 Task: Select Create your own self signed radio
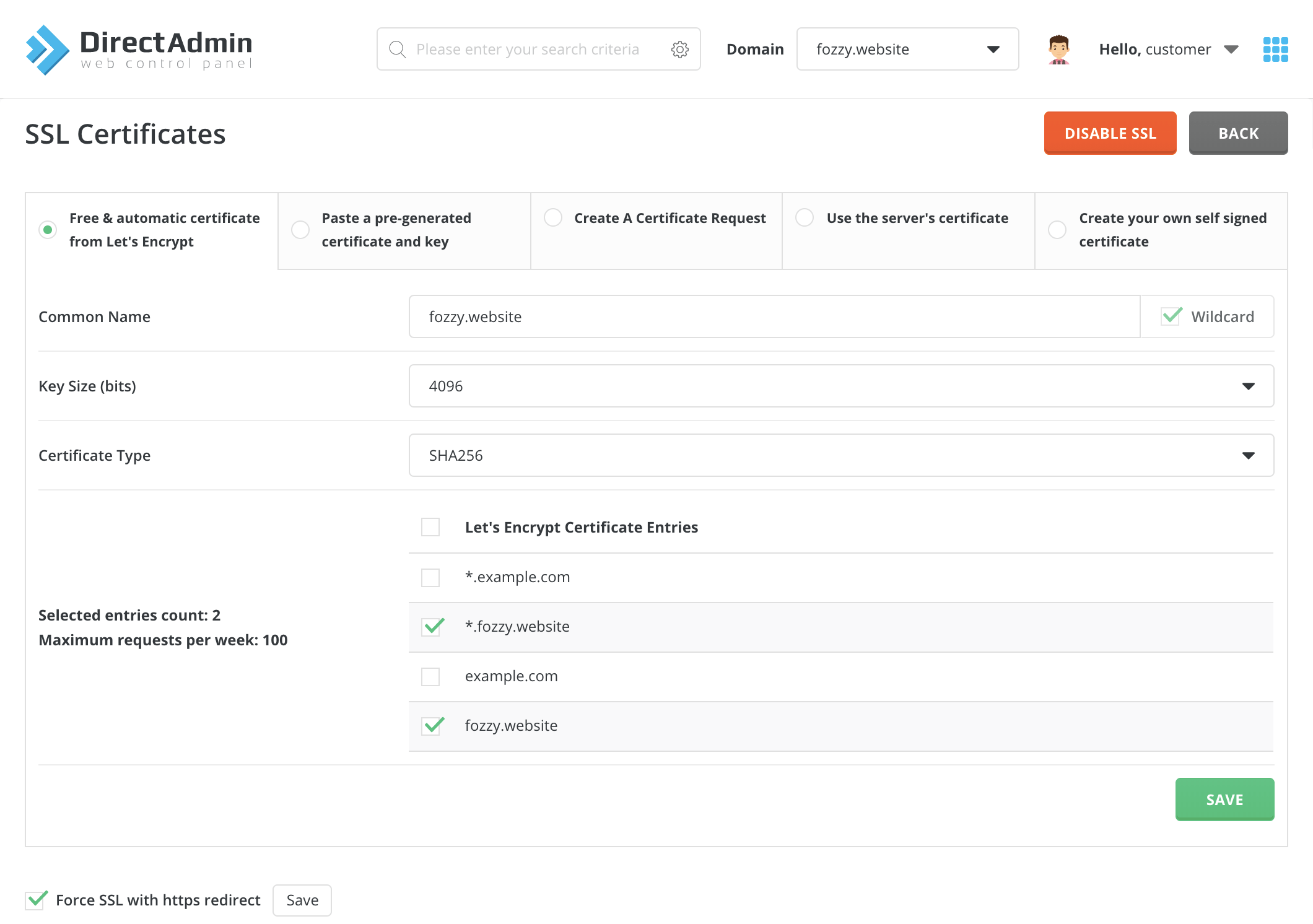(x=1057, y=230)
